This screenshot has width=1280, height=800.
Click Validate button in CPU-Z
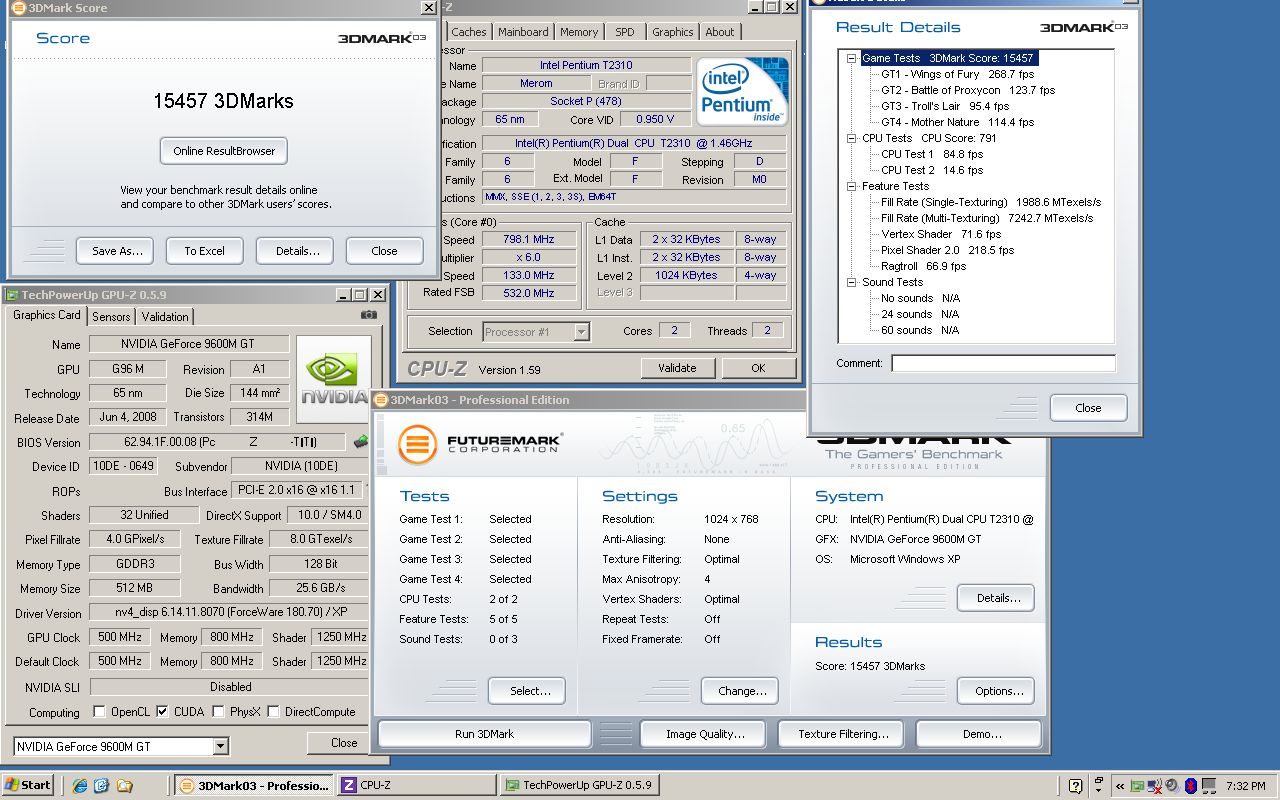pyautogui.click(x=677, y=368)
